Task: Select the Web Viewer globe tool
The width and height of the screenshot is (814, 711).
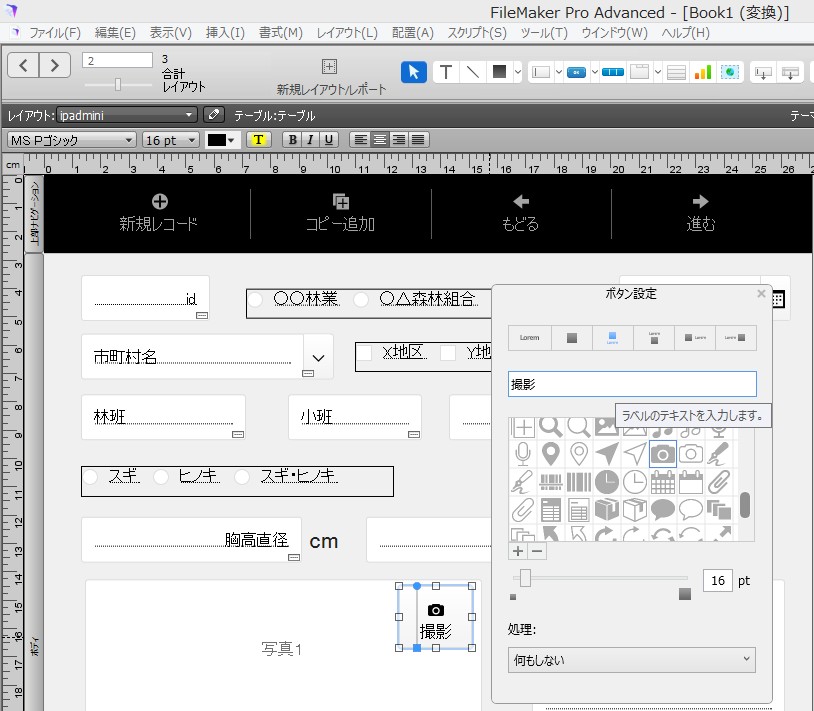Action: pos(730,72)
